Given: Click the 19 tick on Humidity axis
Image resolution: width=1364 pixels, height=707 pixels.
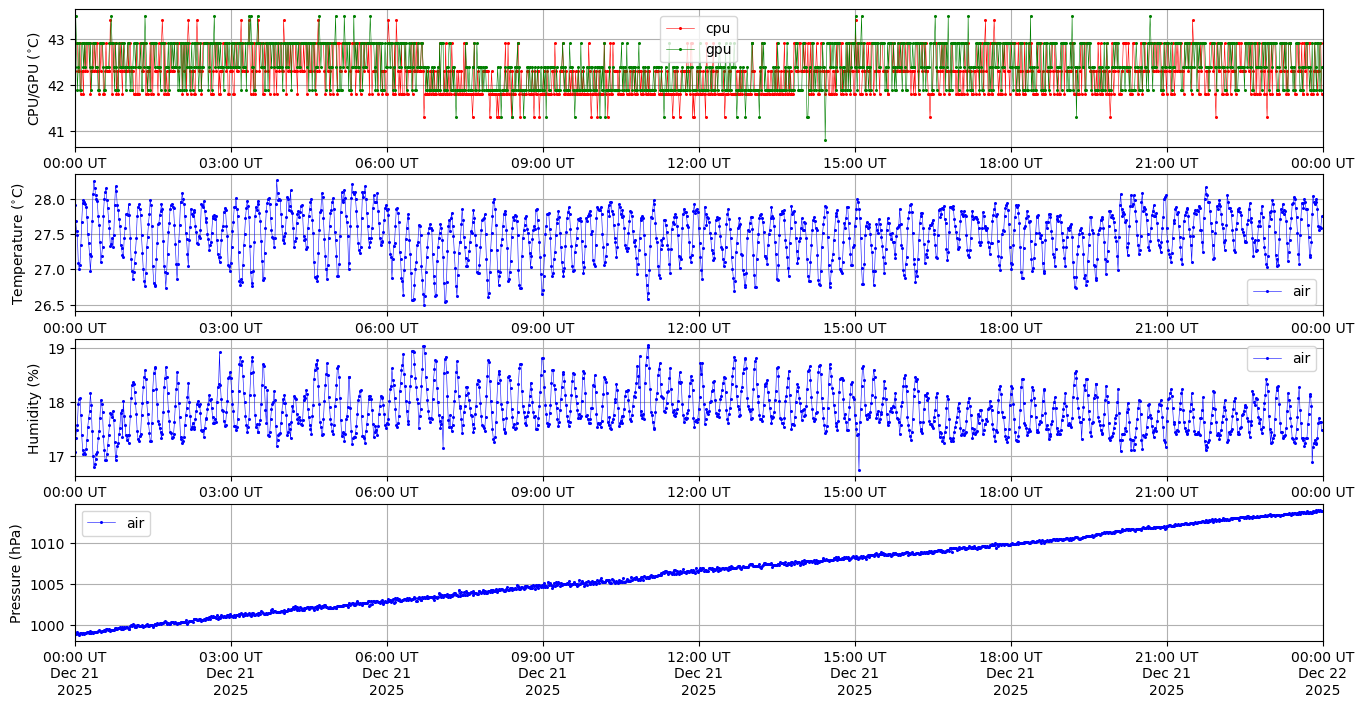Looking at the screenshot, I should (56, 349).
